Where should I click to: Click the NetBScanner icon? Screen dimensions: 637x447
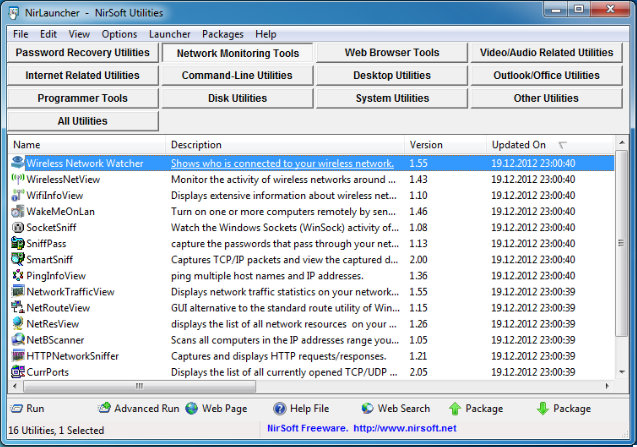tap(17, 340)
